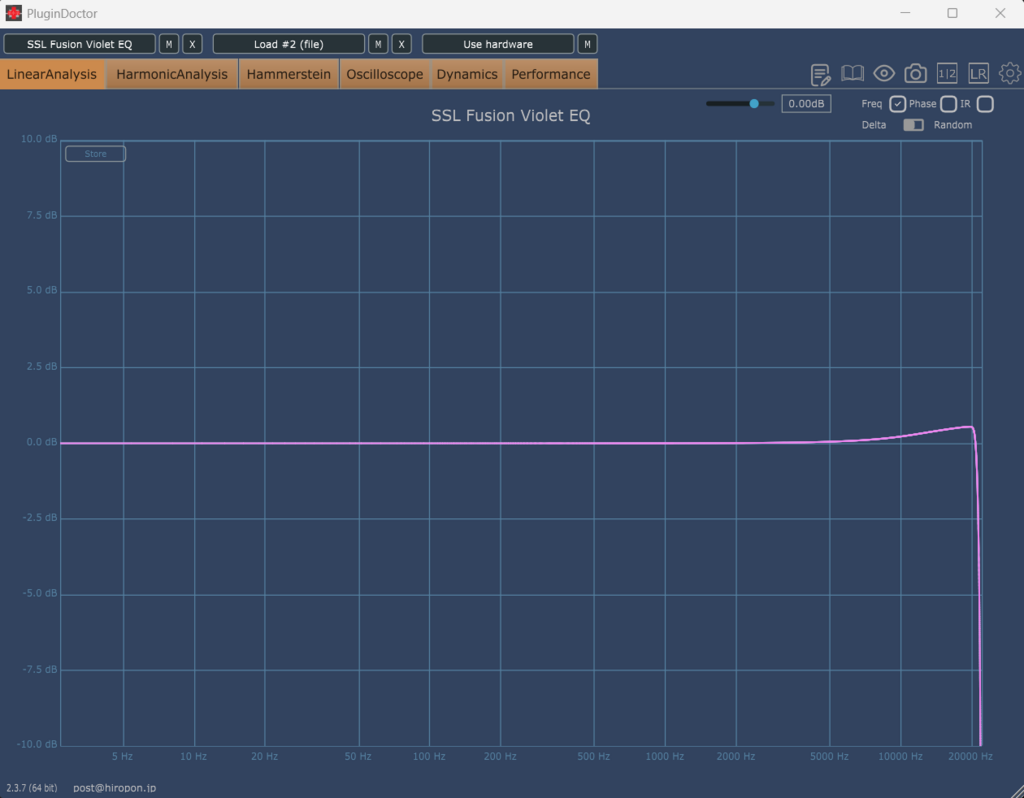The width and height of the screenshot is (1024, 798).
Task: Click the 0.0 dB axis label
Action: pos(42,442)
